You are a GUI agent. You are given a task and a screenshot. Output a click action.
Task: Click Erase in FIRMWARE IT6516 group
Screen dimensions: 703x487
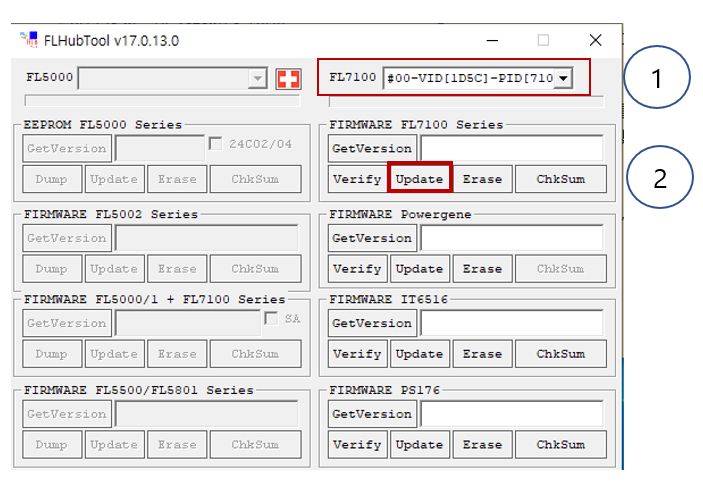tap(482, 354)
